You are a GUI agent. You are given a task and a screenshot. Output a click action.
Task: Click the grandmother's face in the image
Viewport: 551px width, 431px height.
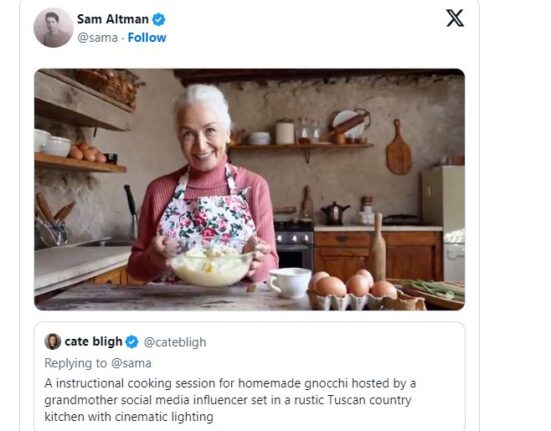point(201,136)
